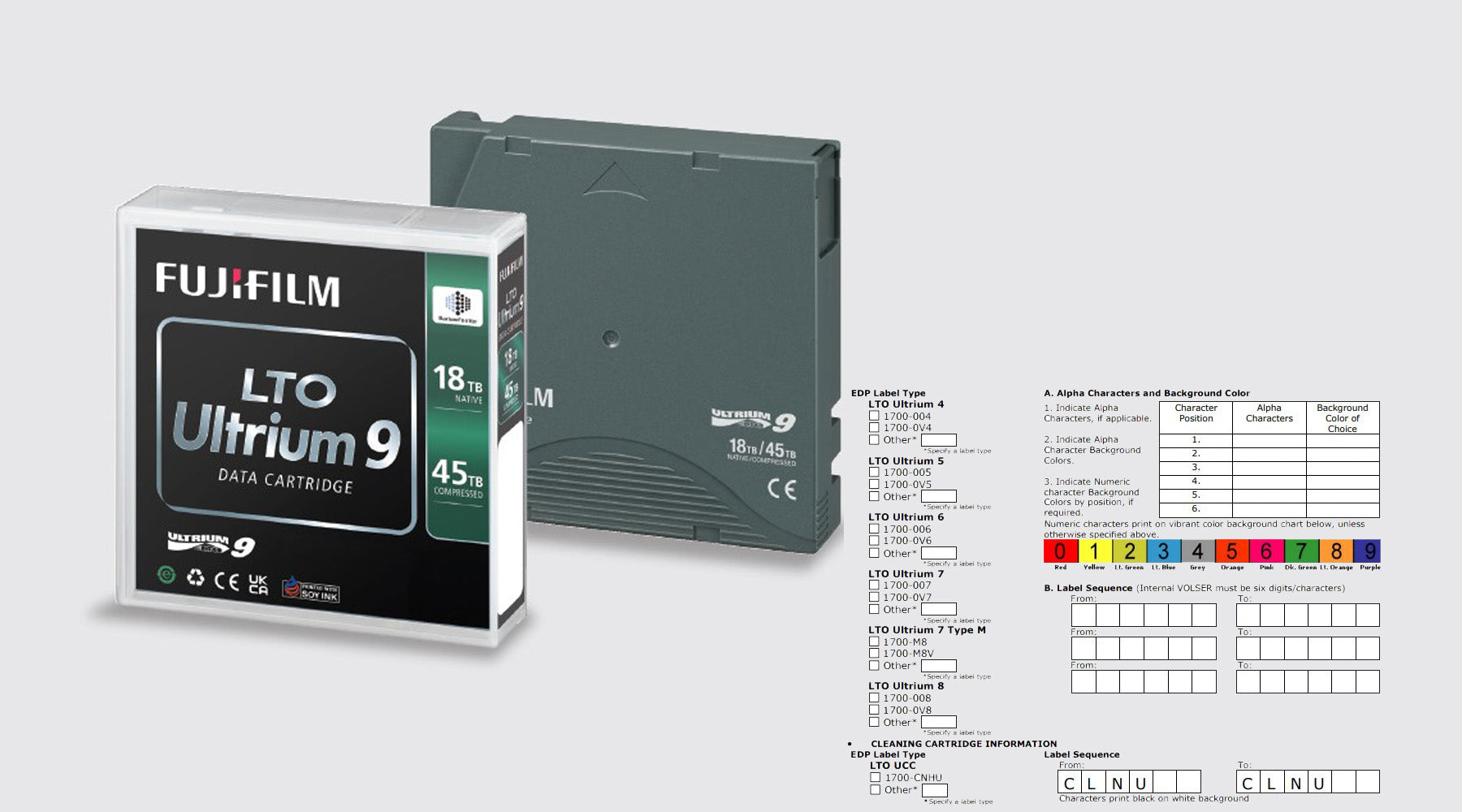Image resolution: width=1462 pixels, height=812 pixels.
Task: Click the Barium Ferrite icon on the green strip
Action: (457, 306)
